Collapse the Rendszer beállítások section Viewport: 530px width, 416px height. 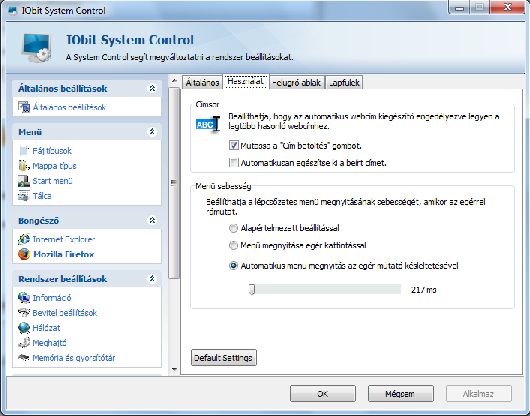pos(152,278)
